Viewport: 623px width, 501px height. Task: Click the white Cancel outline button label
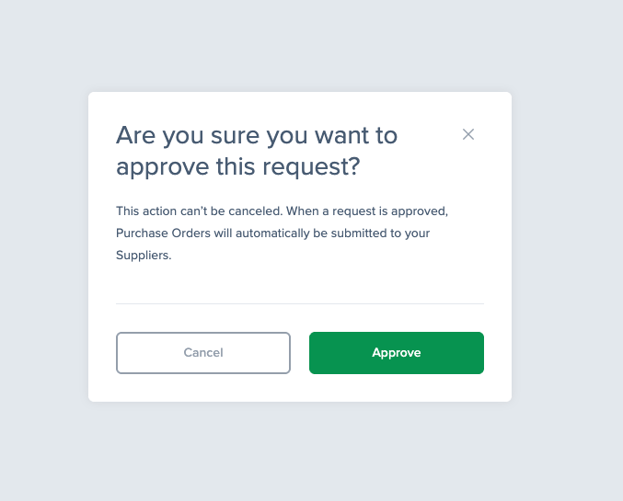(203, 353)
